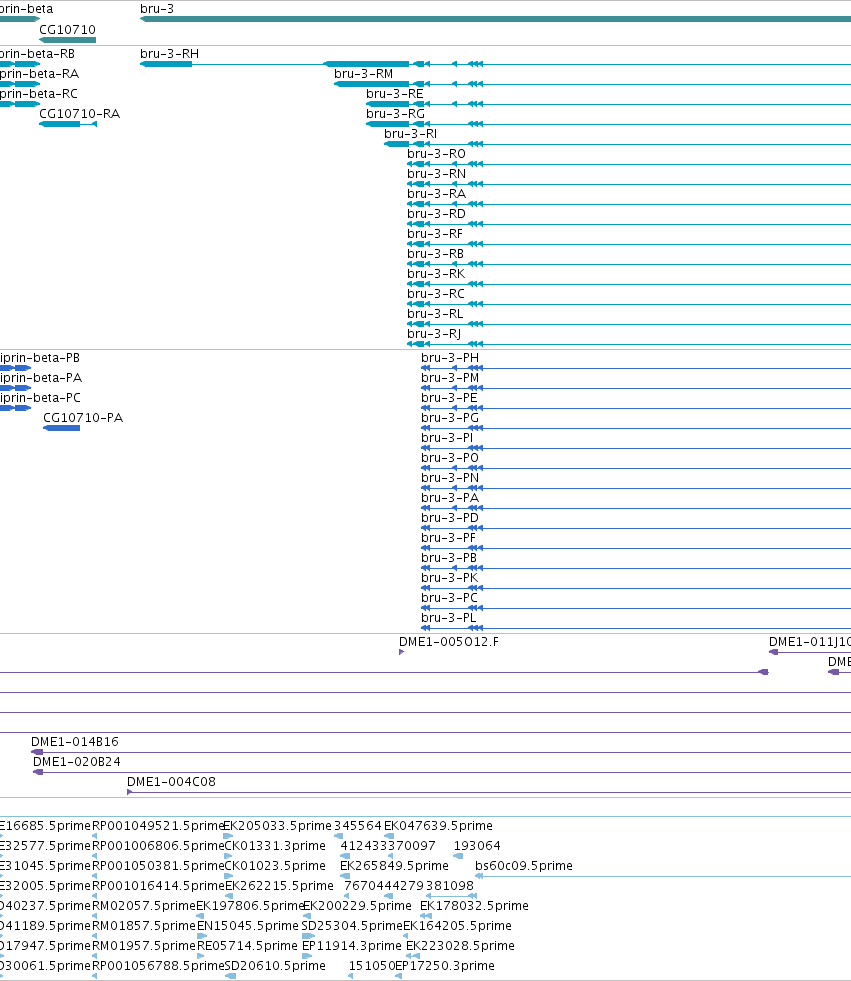Select protein label bru-3-PF

449,538
